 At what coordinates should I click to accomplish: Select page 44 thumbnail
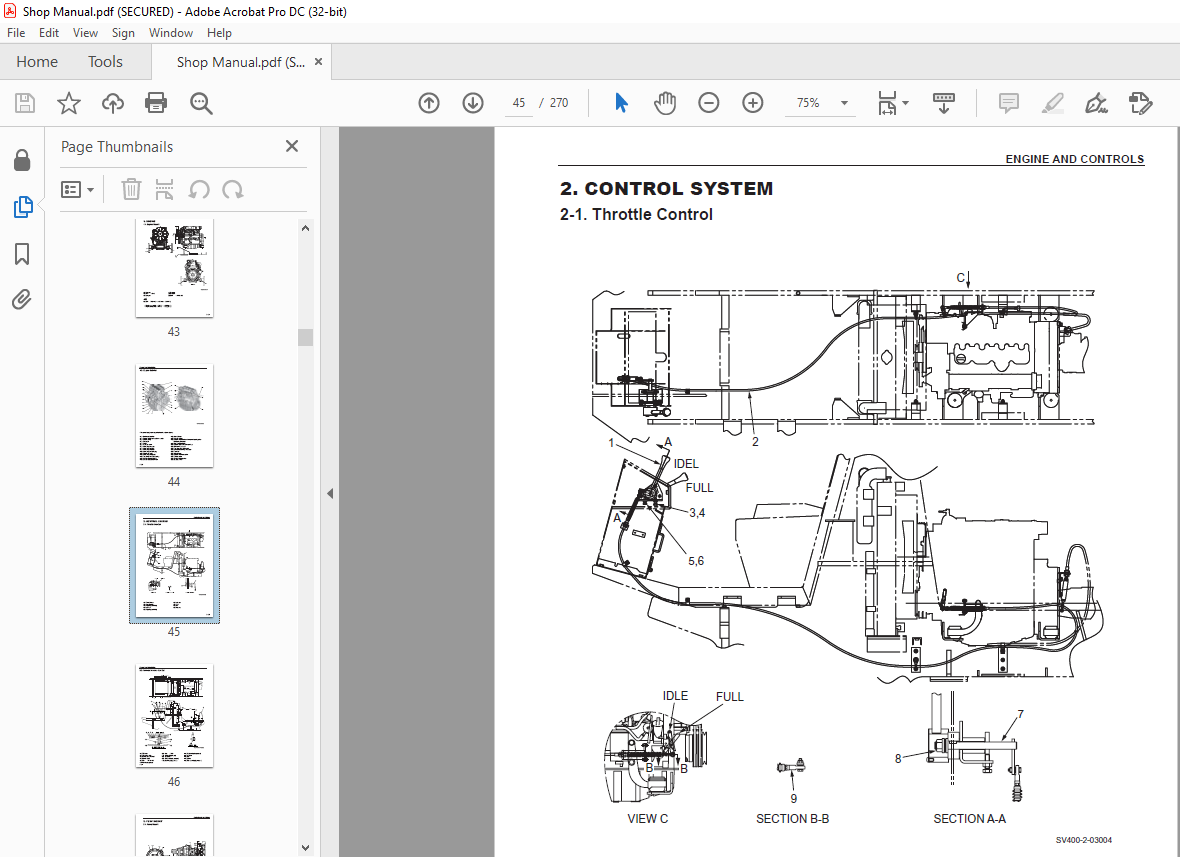pyautogui.click(x=175, y=416)
